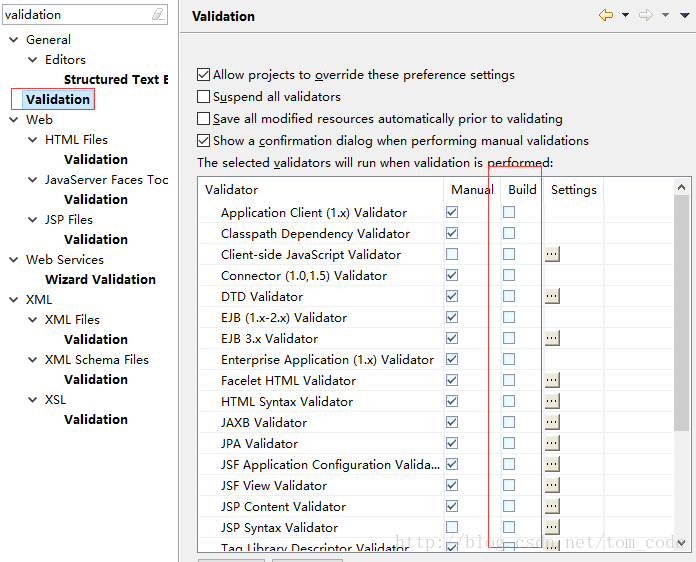Uncheck Manual for Application Client Validator
The image size is (696, 562).
point(452,212)
